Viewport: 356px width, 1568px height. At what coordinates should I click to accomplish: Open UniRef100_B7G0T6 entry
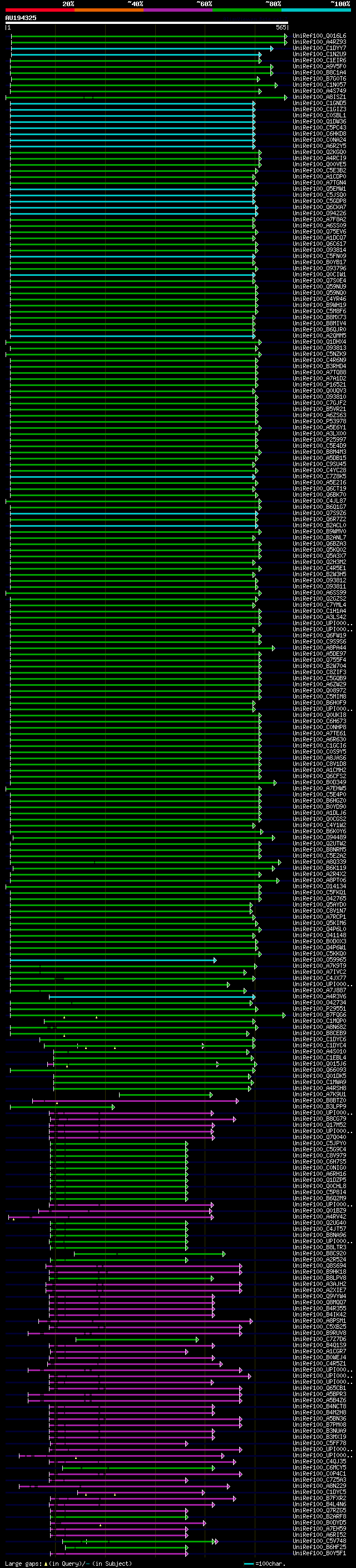319,78
